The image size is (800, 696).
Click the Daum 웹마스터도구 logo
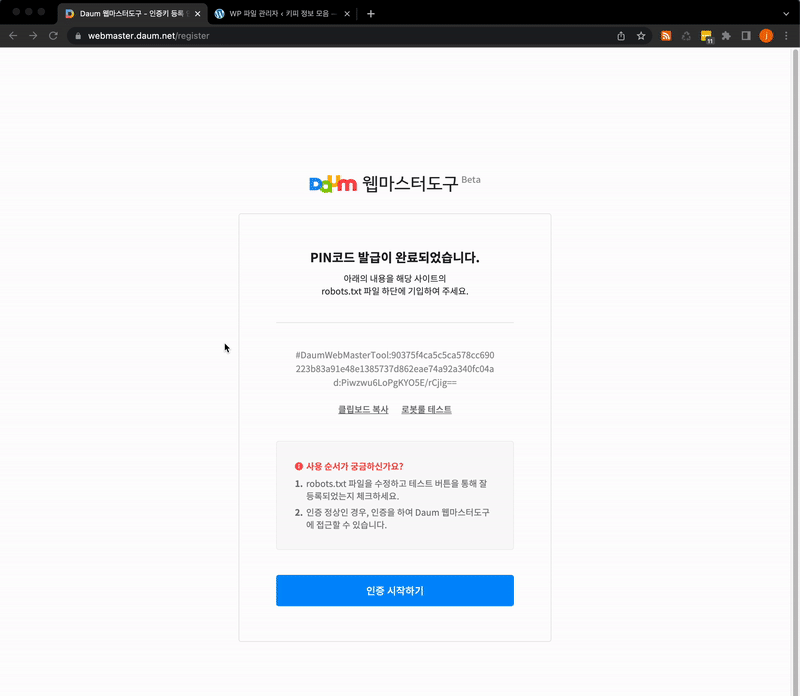(384, 183)
